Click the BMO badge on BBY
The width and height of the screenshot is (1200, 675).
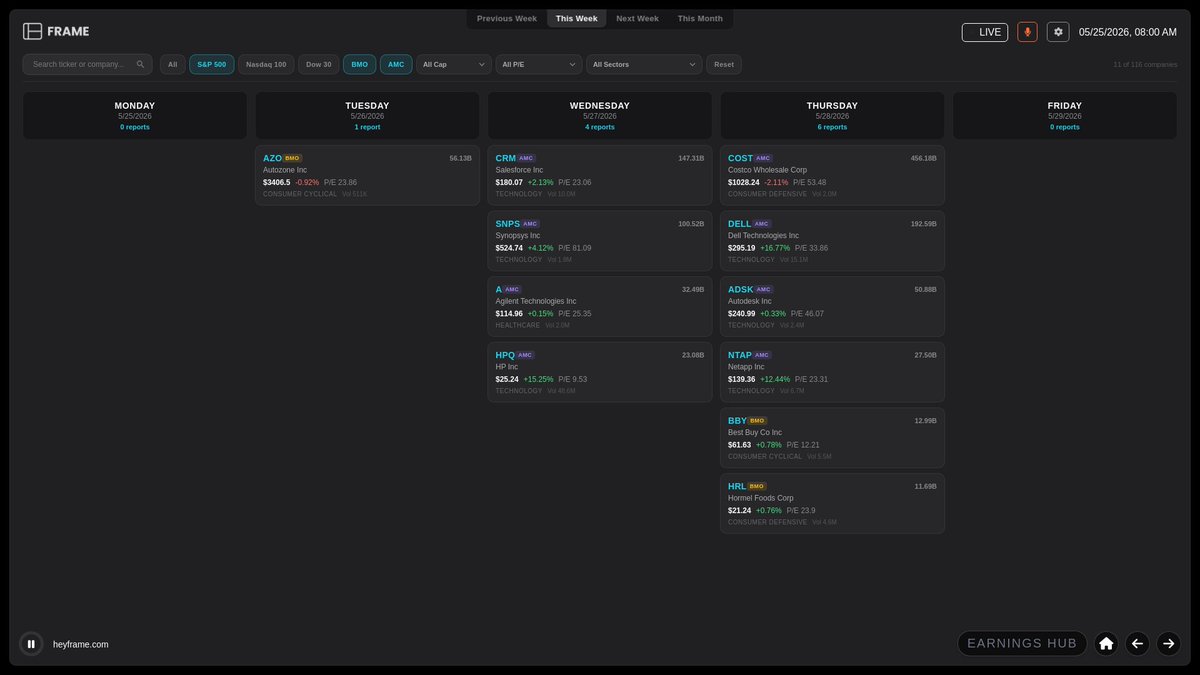click(757, 421)
